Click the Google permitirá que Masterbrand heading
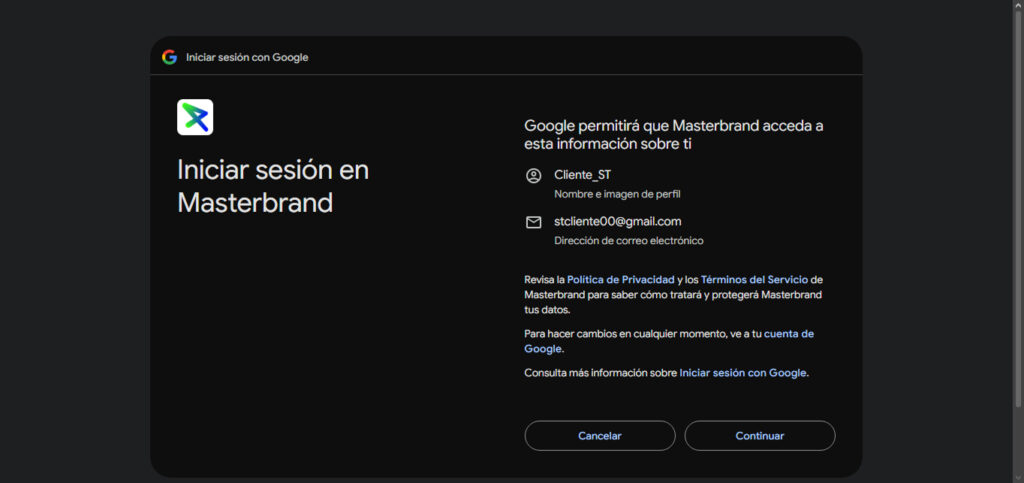Screen dimensions: 1024x483 [x=673, y=134]
